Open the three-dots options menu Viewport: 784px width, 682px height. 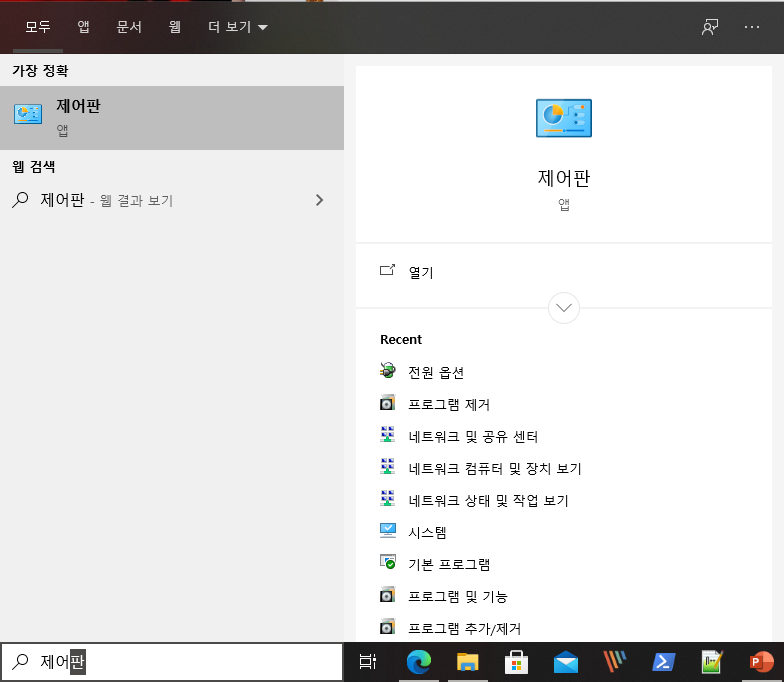(752, 27)
